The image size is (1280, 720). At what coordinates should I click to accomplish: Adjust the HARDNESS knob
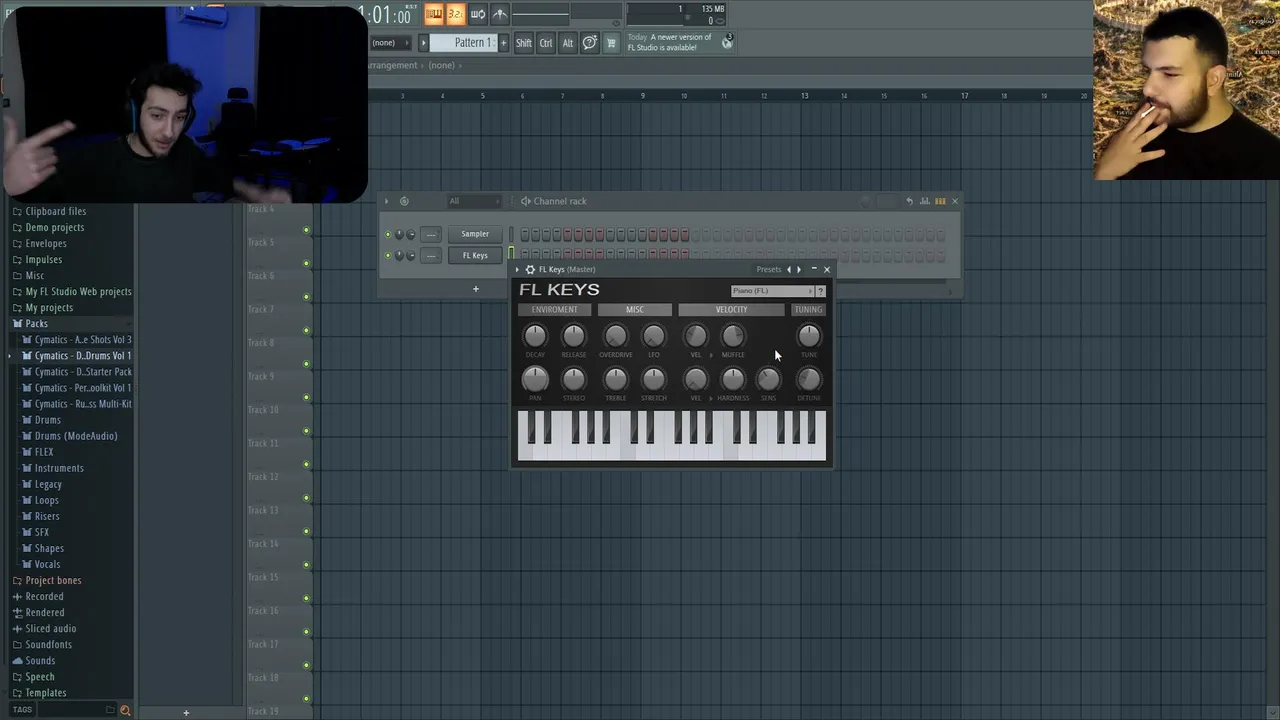pyautogui.click(x=732, y=379)
